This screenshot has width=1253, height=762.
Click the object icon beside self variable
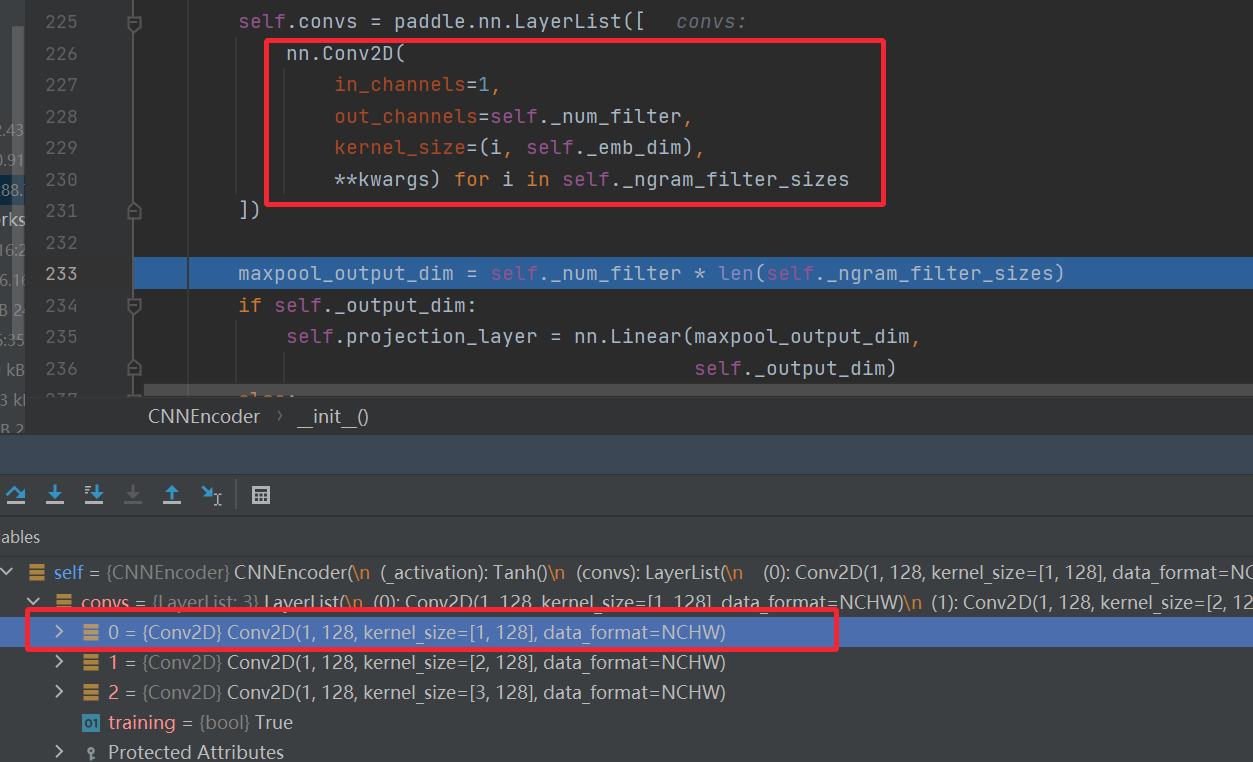click(37, 573)
